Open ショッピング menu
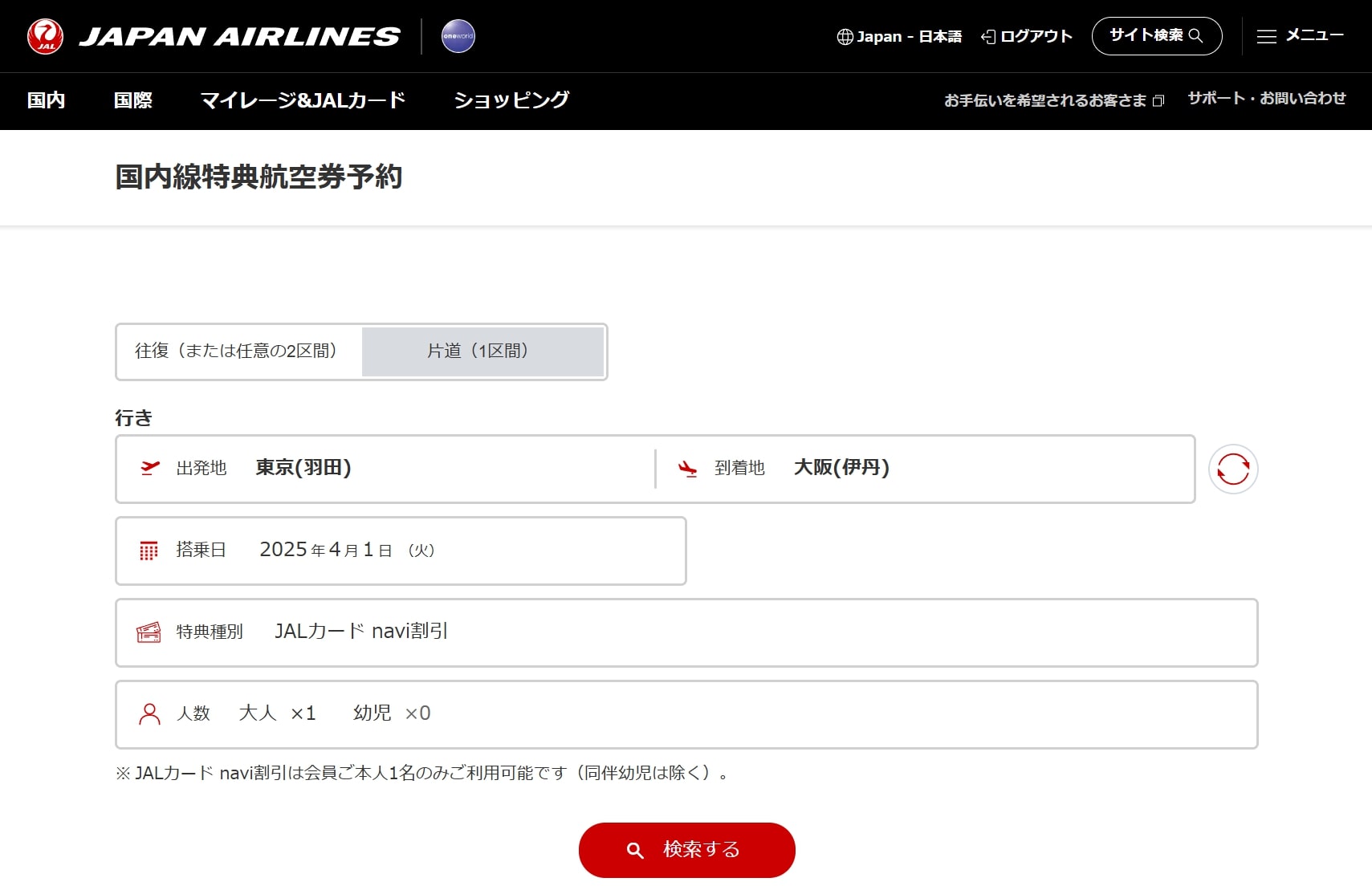Image resolution: width=1372 pixels, height=886 pixels. 511,100
